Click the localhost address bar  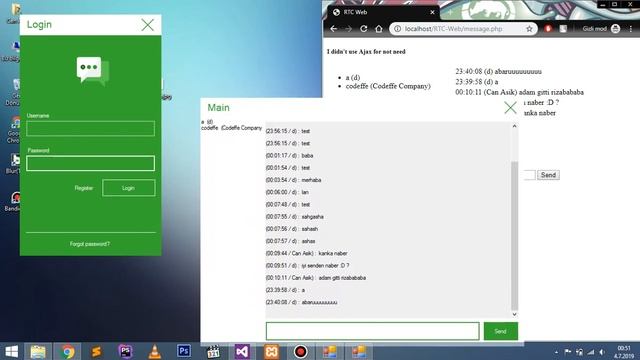click(x=463, y=29)
